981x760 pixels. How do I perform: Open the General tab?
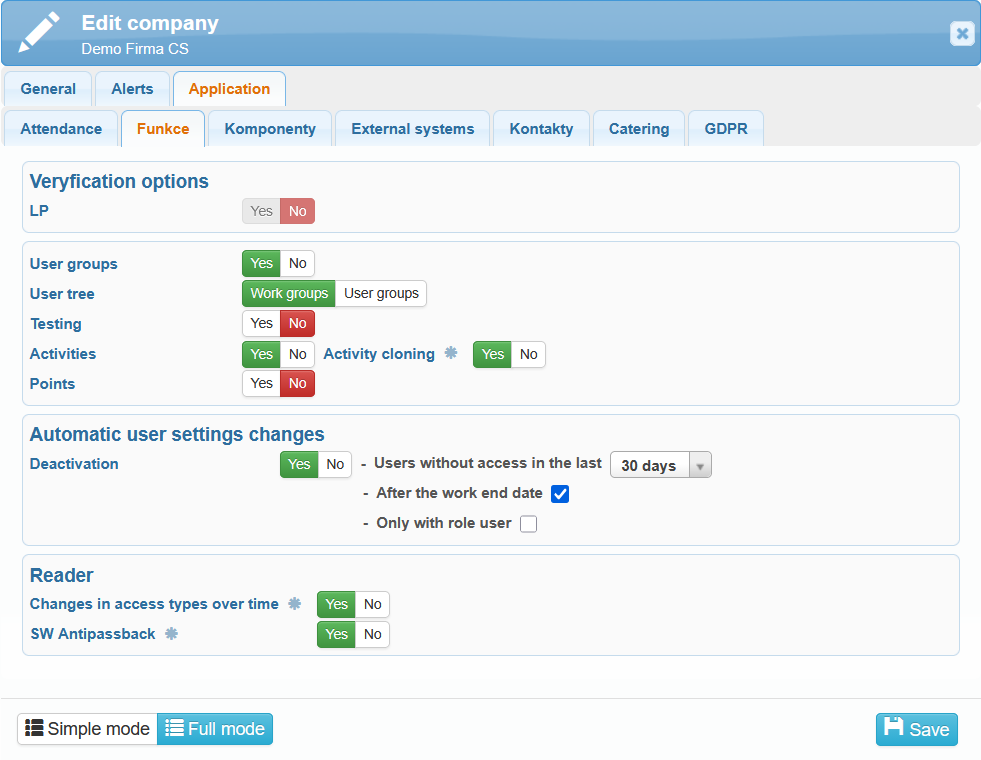pos(48,89)
